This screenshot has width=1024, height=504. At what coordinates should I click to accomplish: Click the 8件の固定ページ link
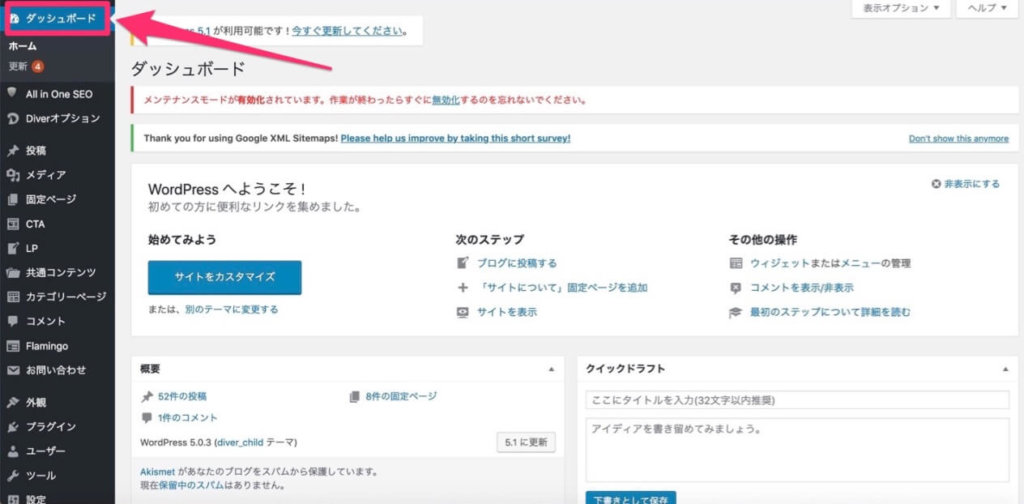[401, 396]
